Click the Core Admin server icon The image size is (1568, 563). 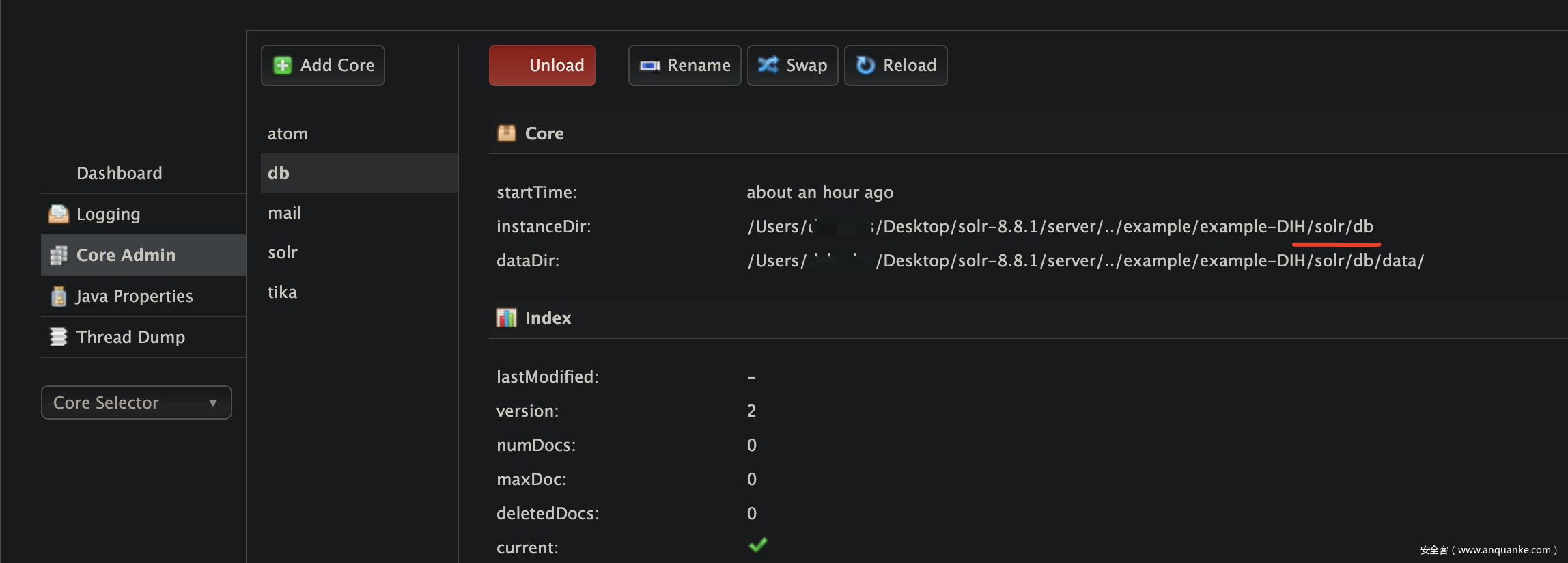pyautogui.click(x=59, y=256)
